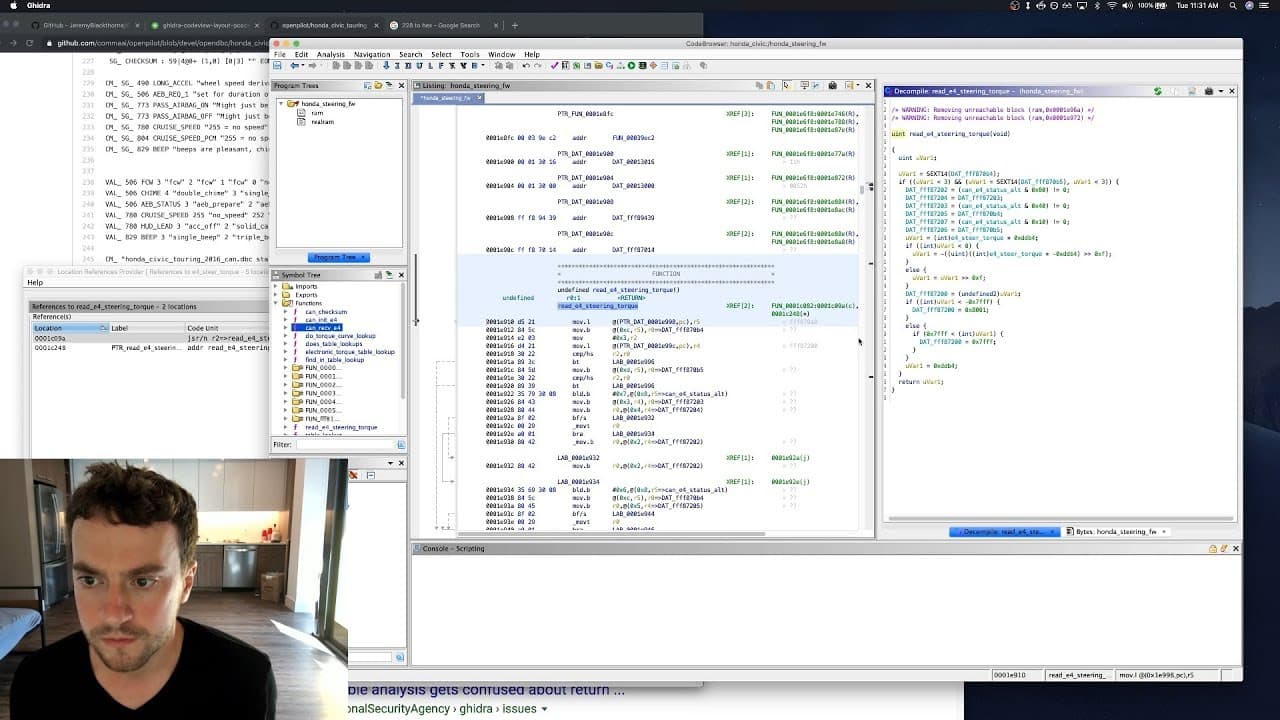This screenshot has height=720, width=1280.
Task: Click the undo icon in toolbar
Action: [x=526, y=65]
